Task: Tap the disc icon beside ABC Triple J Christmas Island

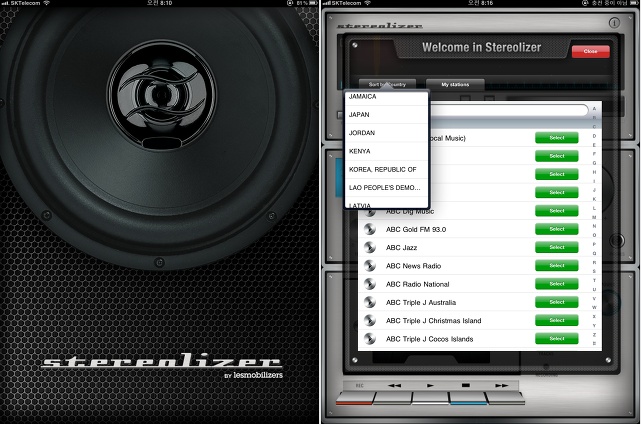Action: [370, 321]
